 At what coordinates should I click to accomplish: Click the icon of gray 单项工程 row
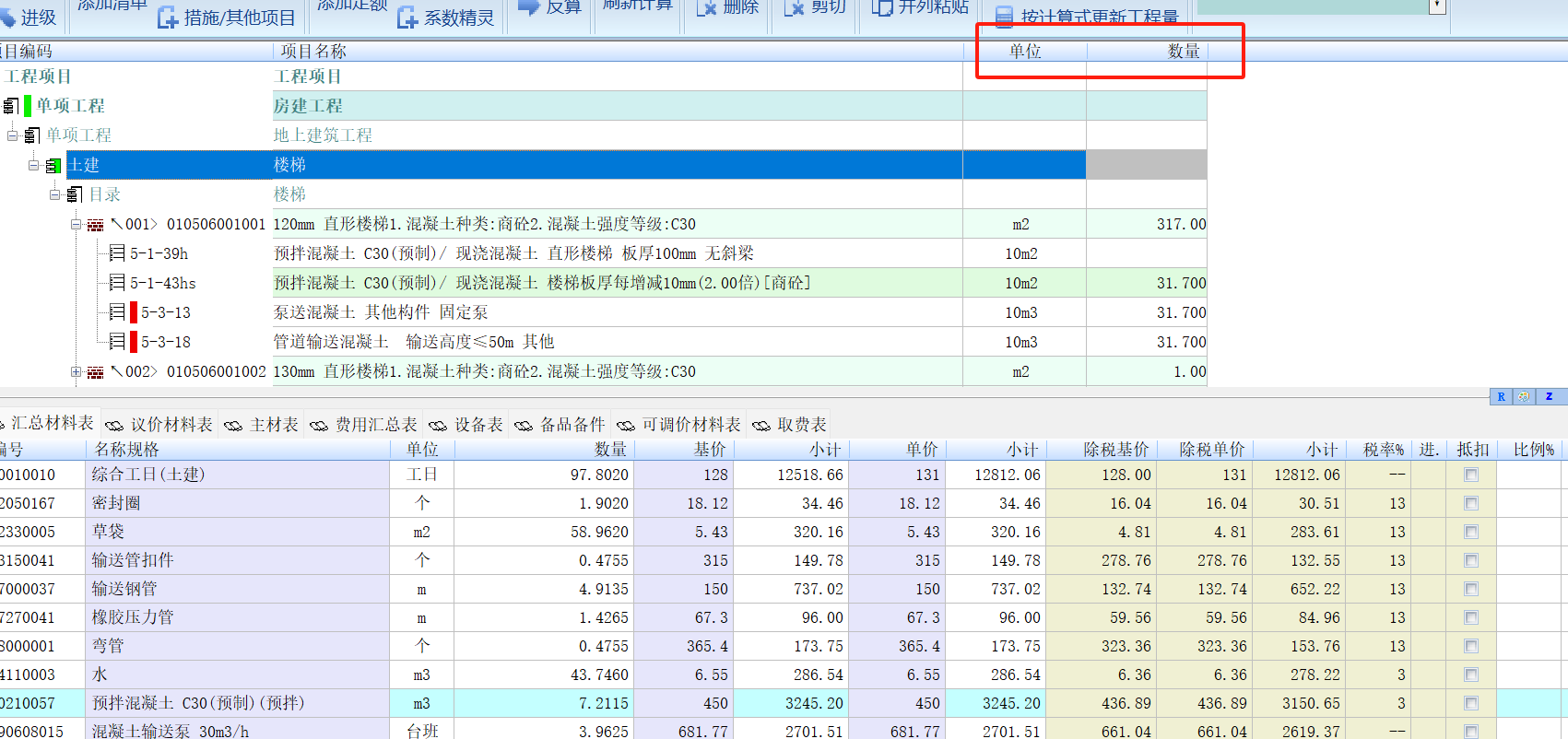(31, 135)
